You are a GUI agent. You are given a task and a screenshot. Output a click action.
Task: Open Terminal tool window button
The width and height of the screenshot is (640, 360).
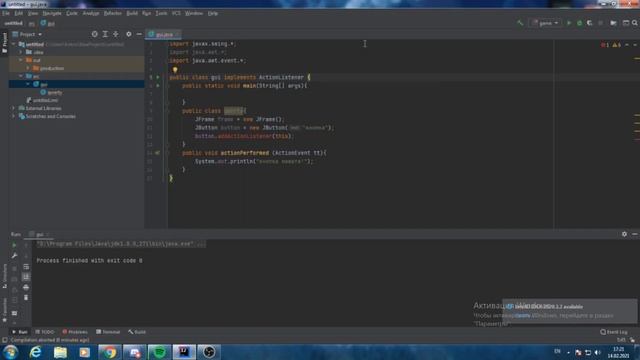(108, 332)
